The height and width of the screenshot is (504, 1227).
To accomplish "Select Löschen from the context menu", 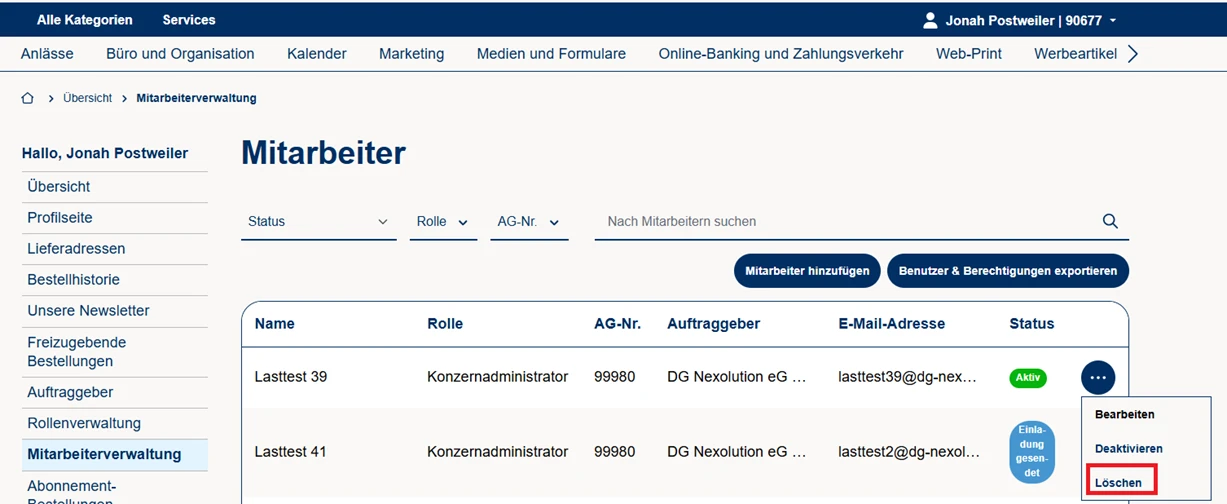I will point(1118,482).
